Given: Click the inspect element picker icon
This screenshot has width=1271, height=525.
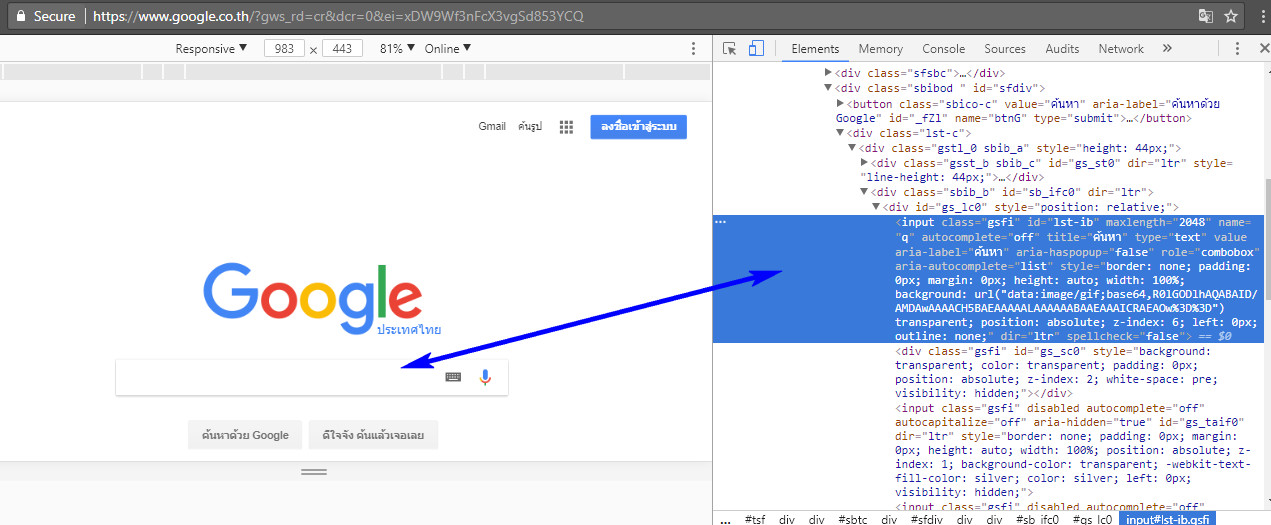Looking at the screenshot, I should pyautogui.click(x=730, y=48).
